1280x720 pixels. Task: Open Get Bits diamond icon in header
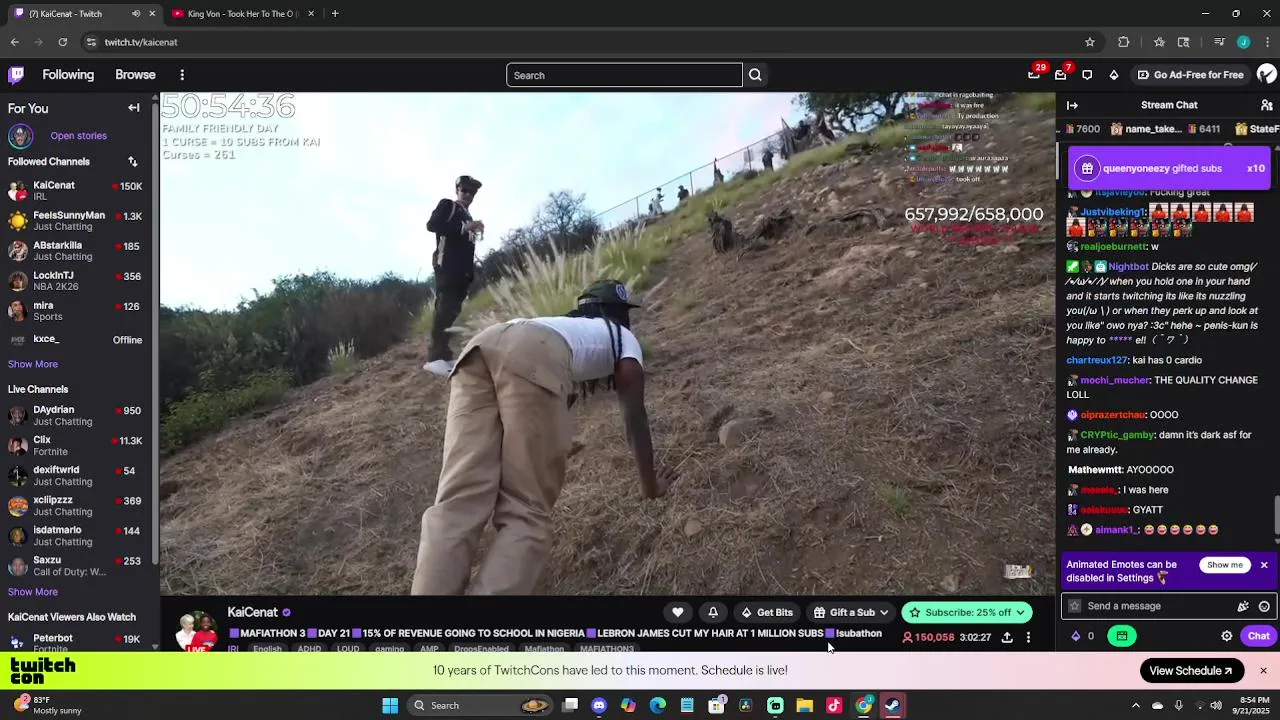coord(1114,75)
